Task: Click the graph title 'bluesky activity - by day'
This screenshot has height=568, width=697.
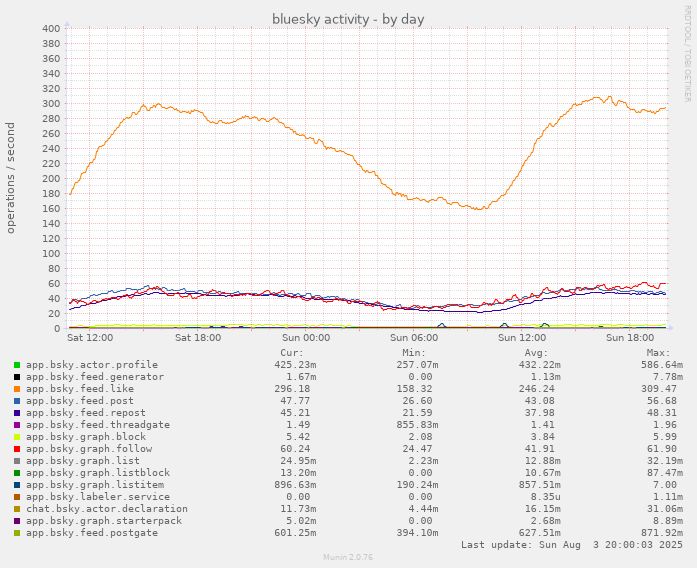Action: [348, 19]
